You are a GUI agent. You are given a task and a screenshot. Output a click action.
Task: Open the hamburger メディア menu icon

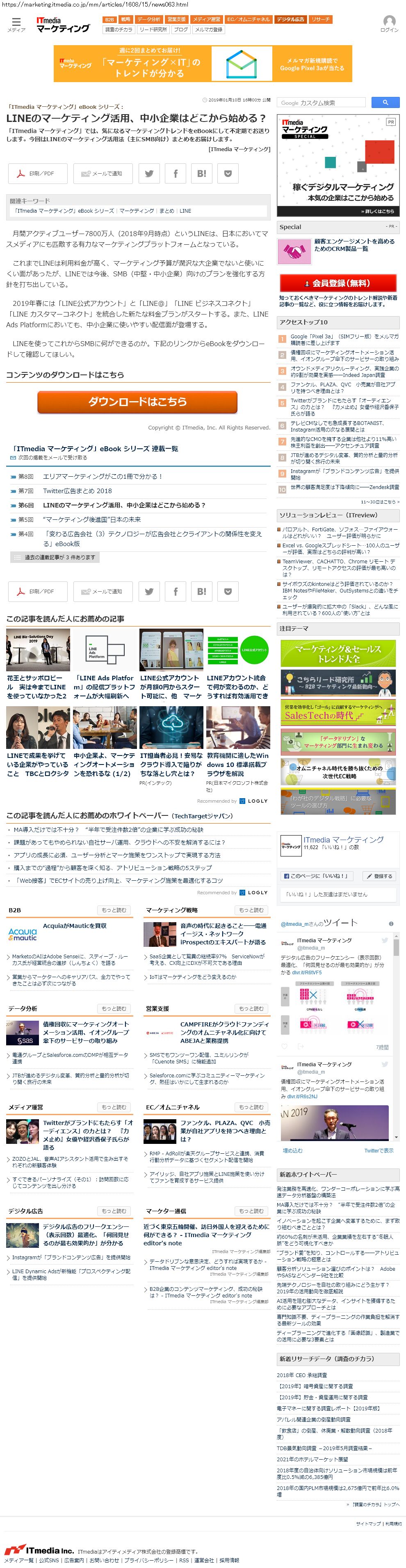click(16, 22)
